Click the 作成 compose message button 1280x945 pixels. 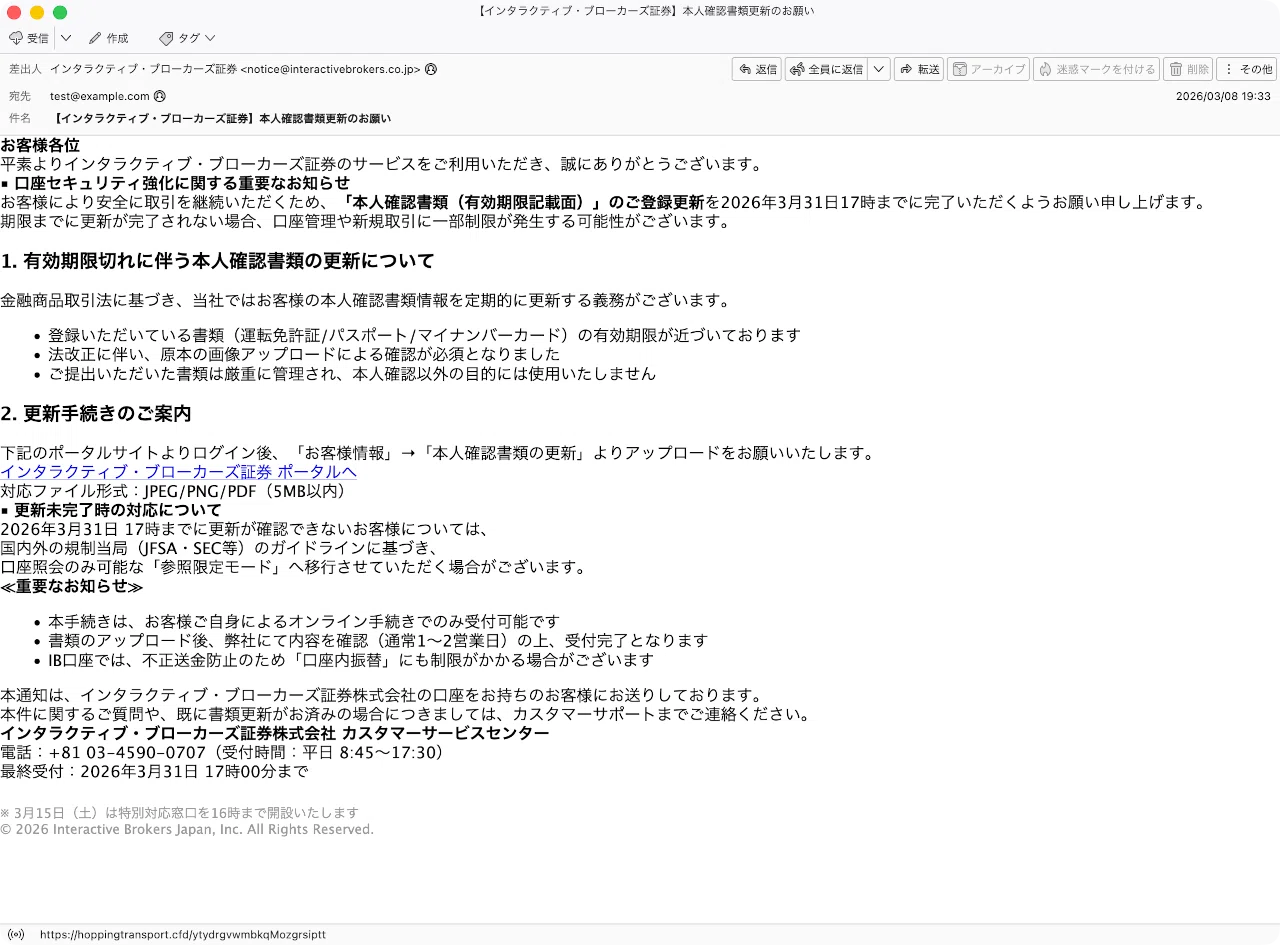(x=108, y=38)
